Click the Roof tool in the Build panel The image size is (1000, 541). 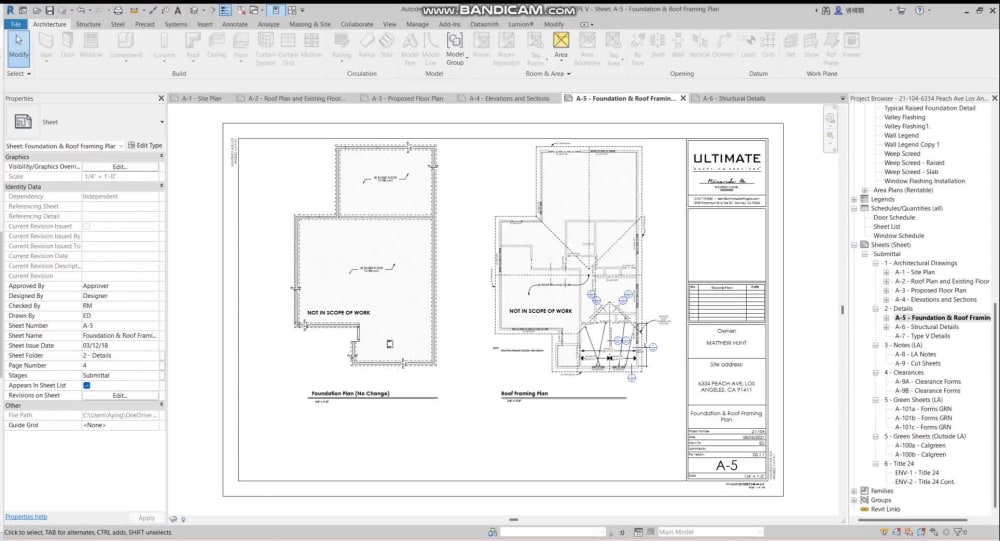pyautogui.click(x=193, y=45)
